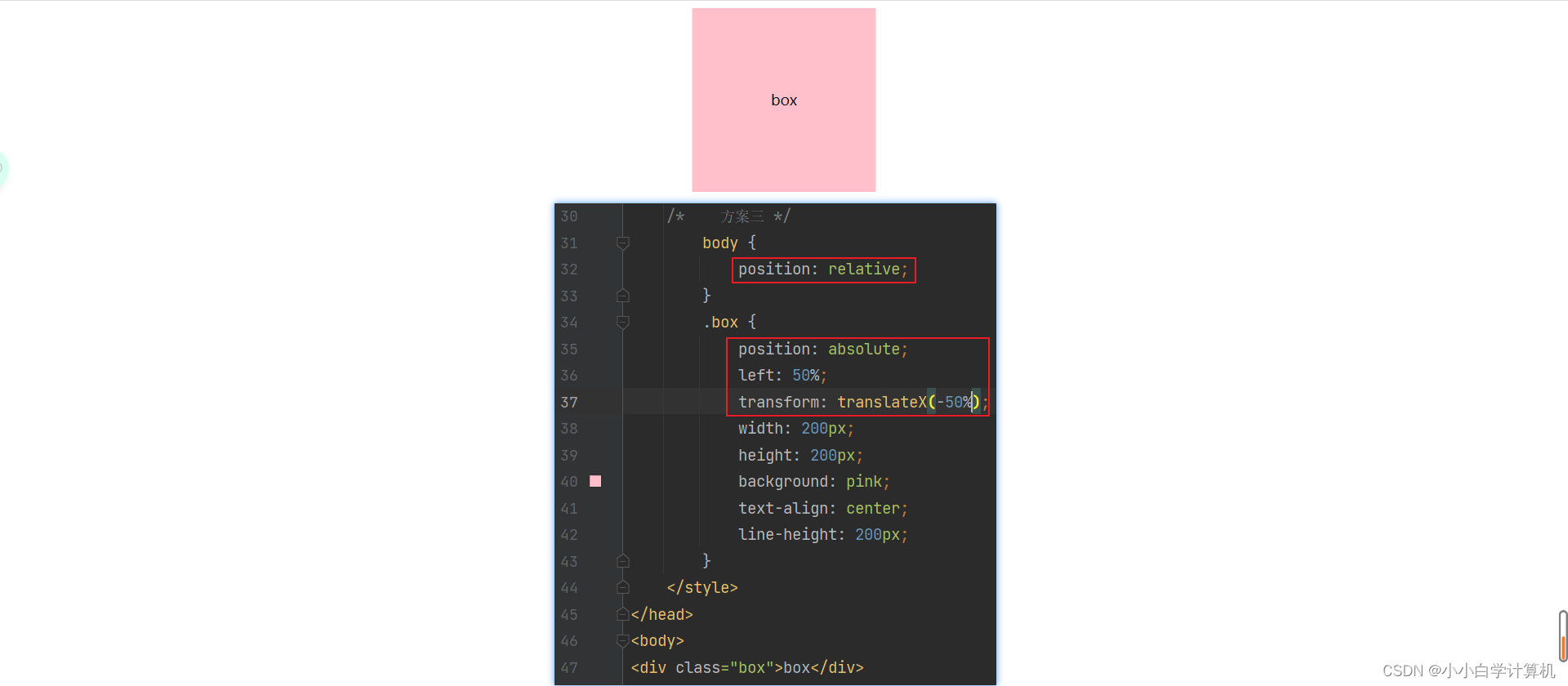Collapse the .box rule fold marker
This screenshot has height=686, width=1568.
point(623,322)
